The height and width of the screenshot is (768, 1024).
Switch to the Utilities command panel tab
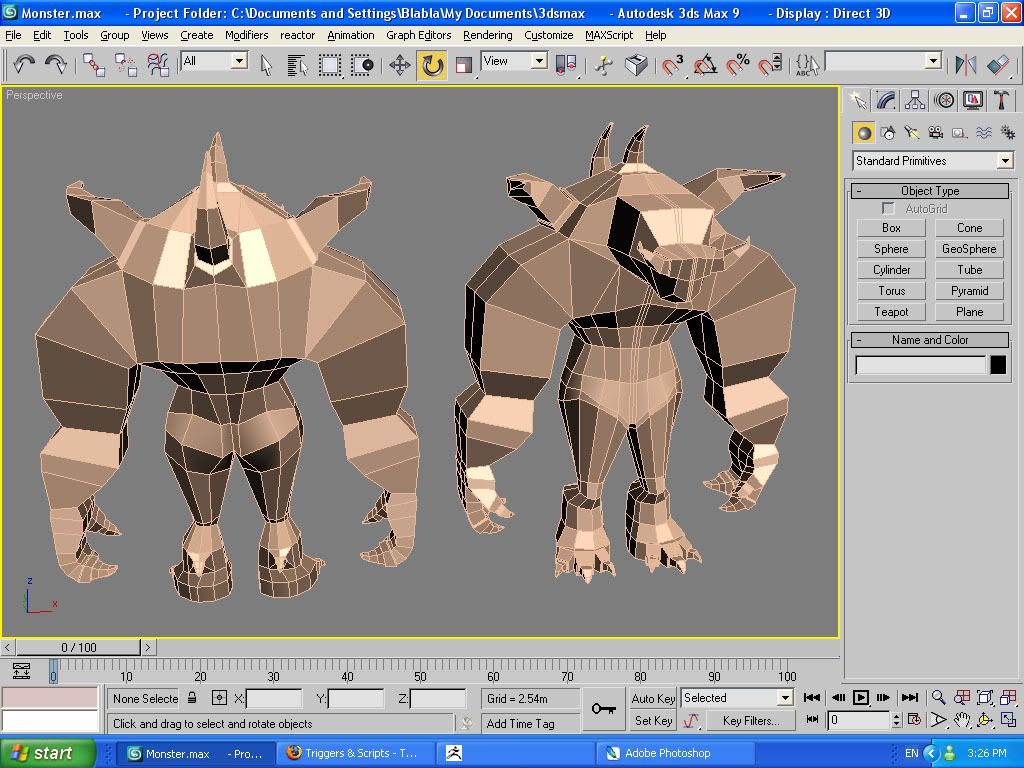[1001, 100]
